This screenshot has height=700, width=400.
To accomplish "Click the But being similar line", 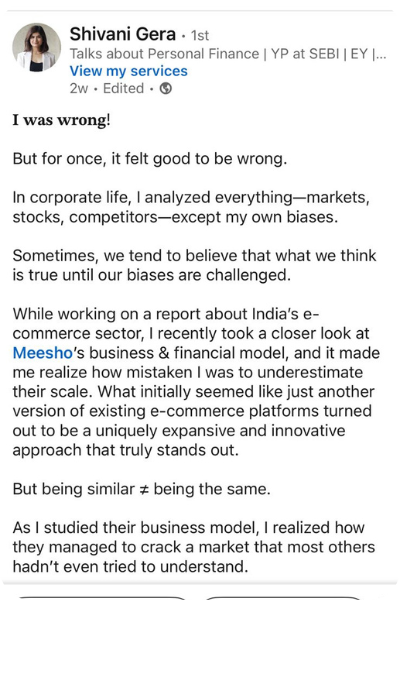I will point(142,489).
